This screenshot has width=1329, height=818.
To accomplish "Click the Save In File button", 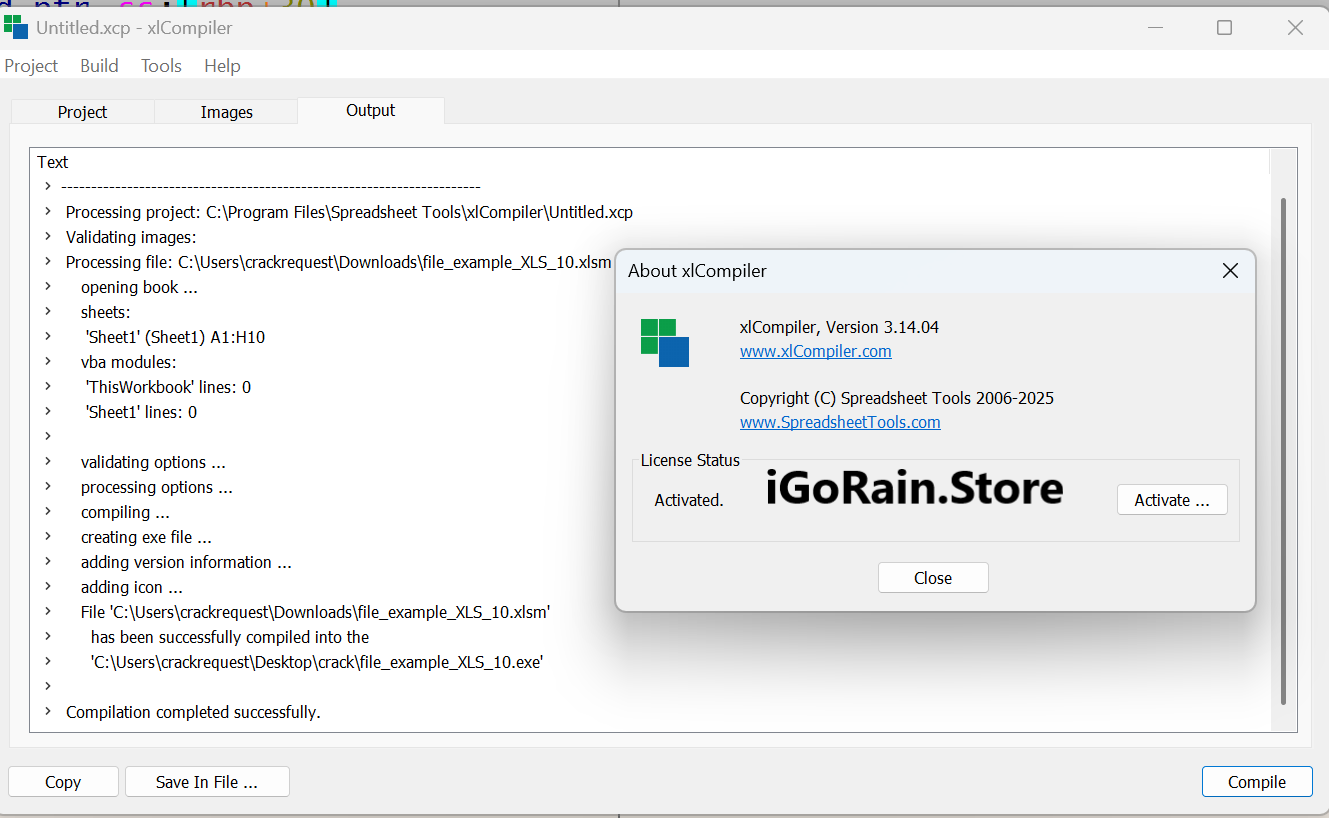I will coord(207,782).
